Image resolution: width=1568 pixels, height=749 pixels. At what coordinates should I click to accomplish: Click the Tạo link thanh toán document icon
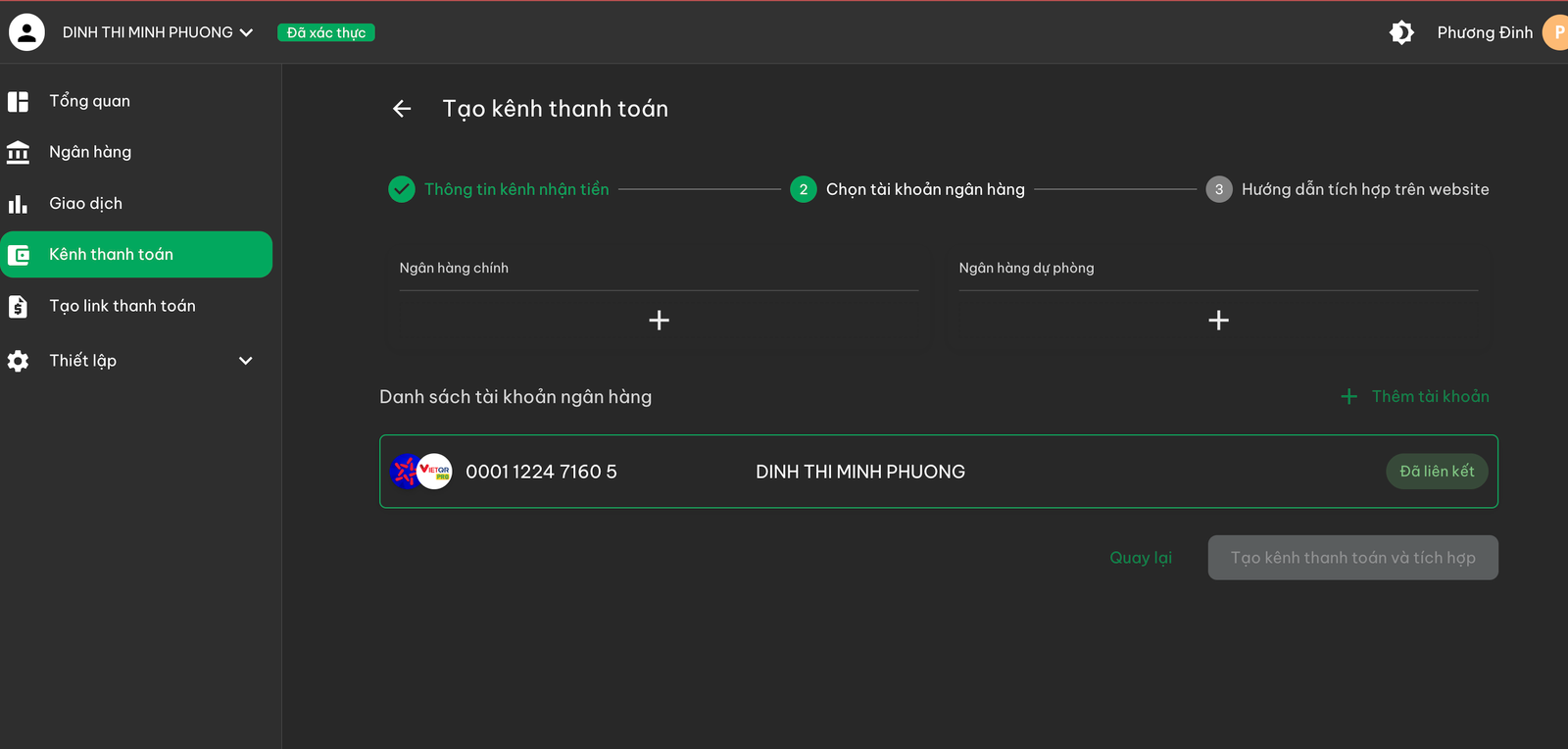(18, 307)
